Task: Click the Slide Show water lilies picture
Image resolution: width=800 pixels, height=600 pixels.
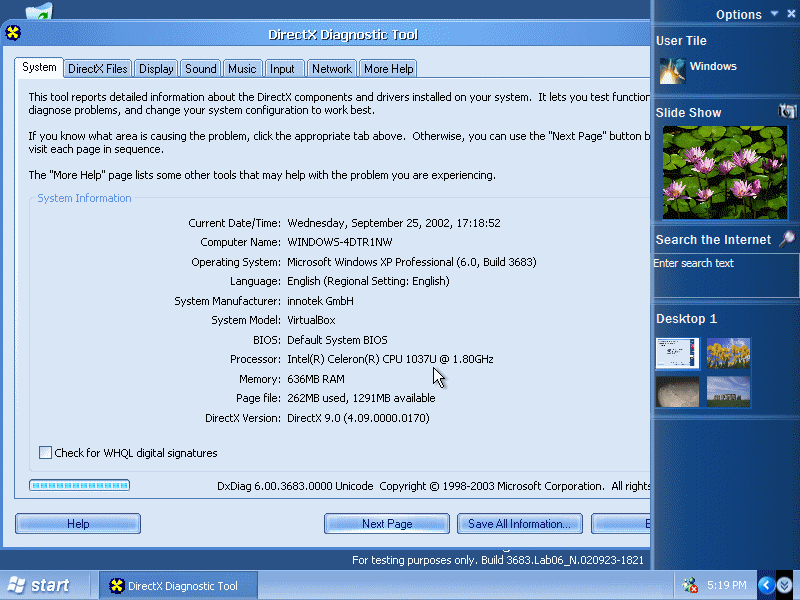Action: (x=724, y=172)
